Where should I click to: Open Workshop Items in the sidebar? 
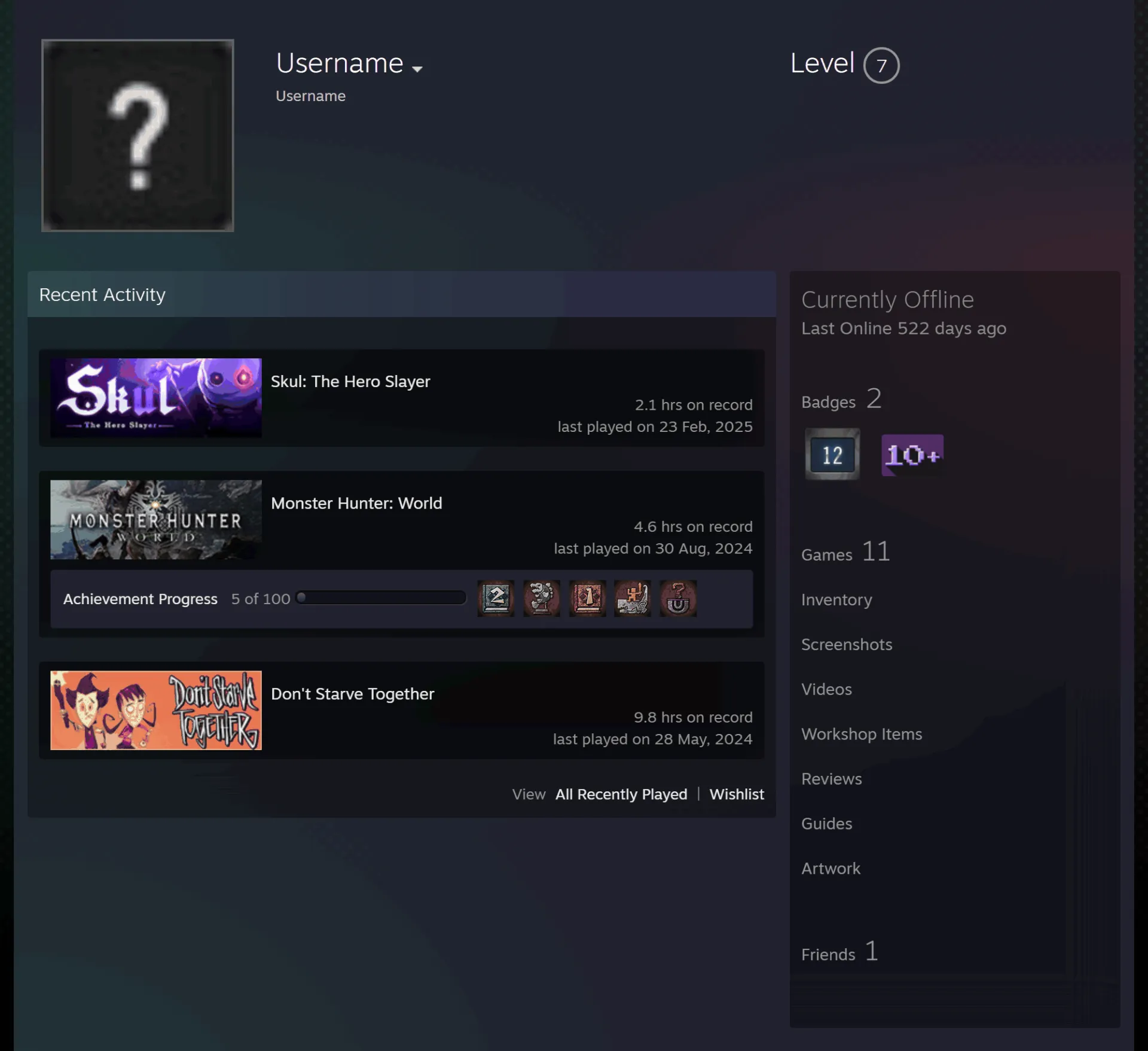click(862, 734)
